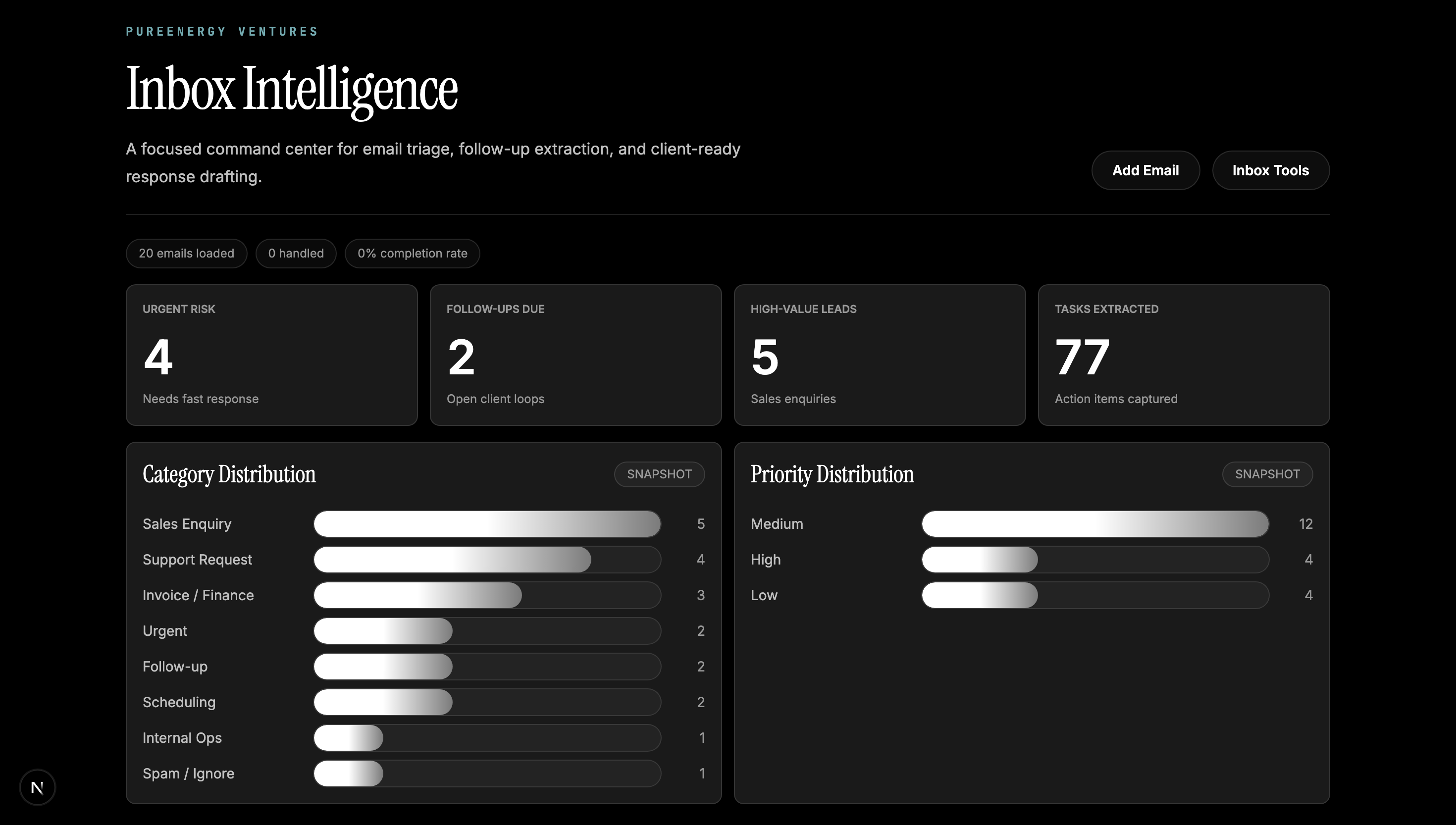
Task: Select the Spam / Ignore label
Action: (x=189, y=774)
